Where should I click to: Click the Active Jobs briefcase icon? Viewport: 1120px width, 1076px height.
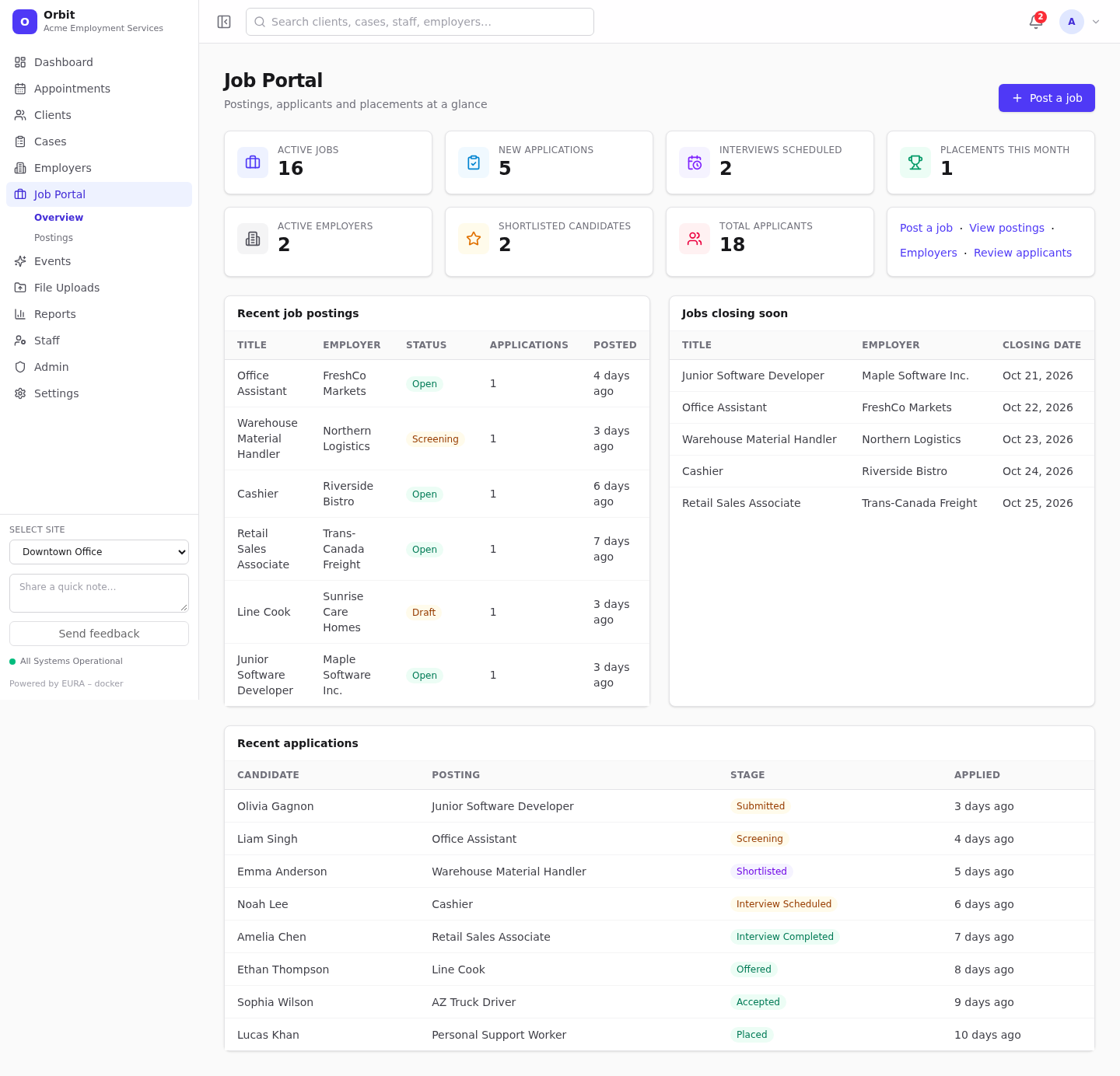point(253,162)
